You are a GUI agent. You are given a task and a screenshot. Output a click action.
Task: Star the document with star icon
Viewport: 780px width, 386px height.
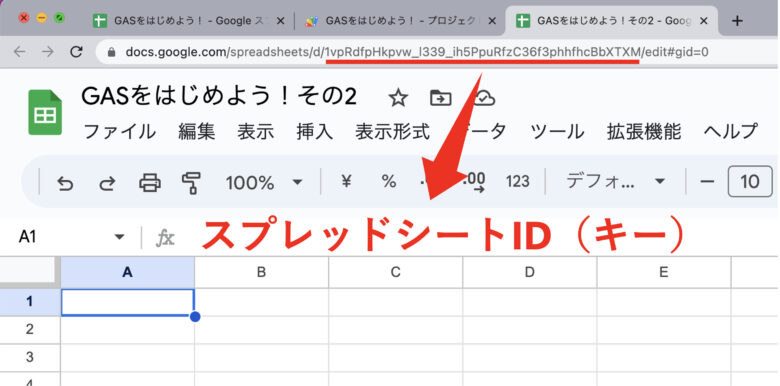pos(398,98)
